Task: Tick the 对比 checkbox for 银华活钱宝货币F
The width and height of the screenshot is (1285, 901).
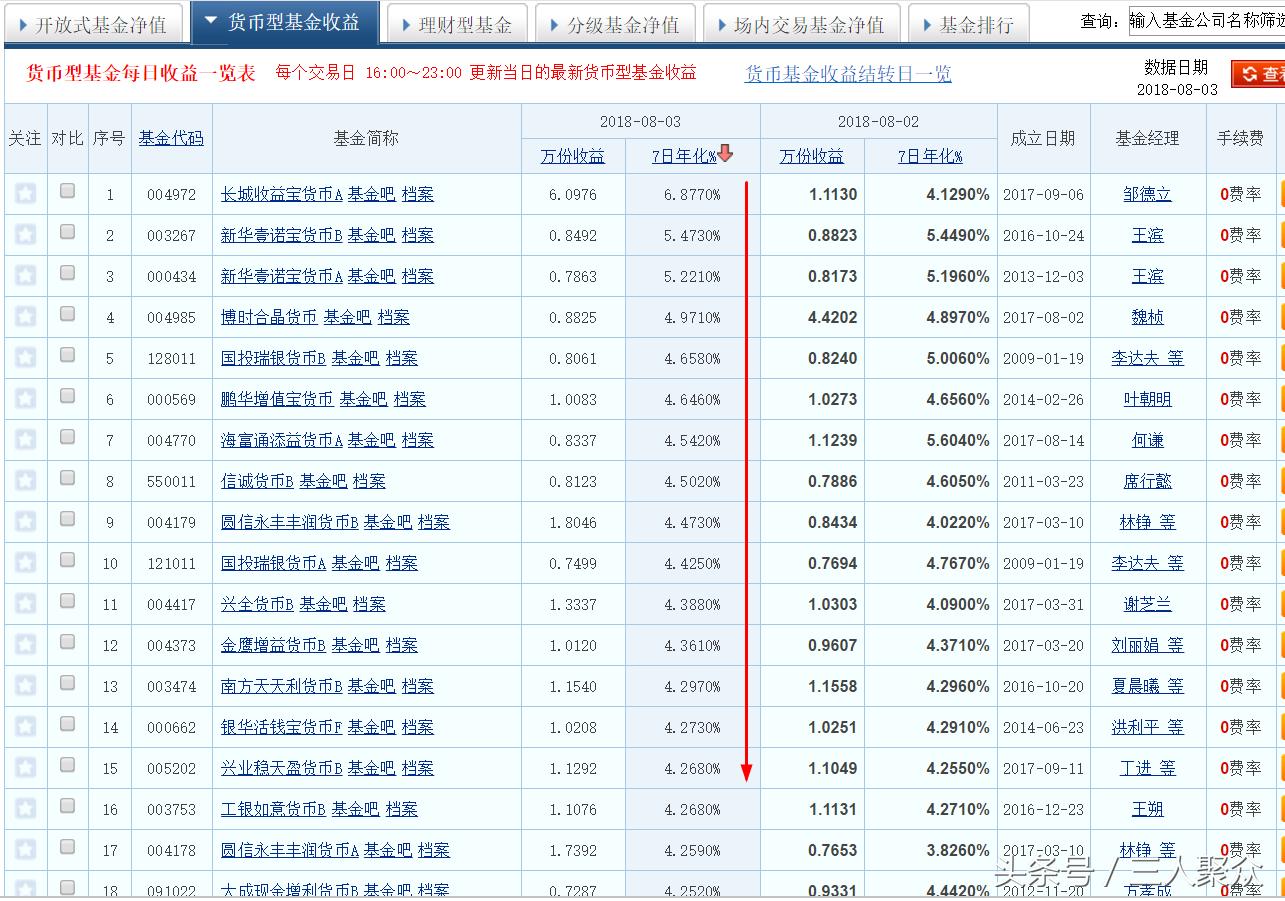Action: point(66,727)
